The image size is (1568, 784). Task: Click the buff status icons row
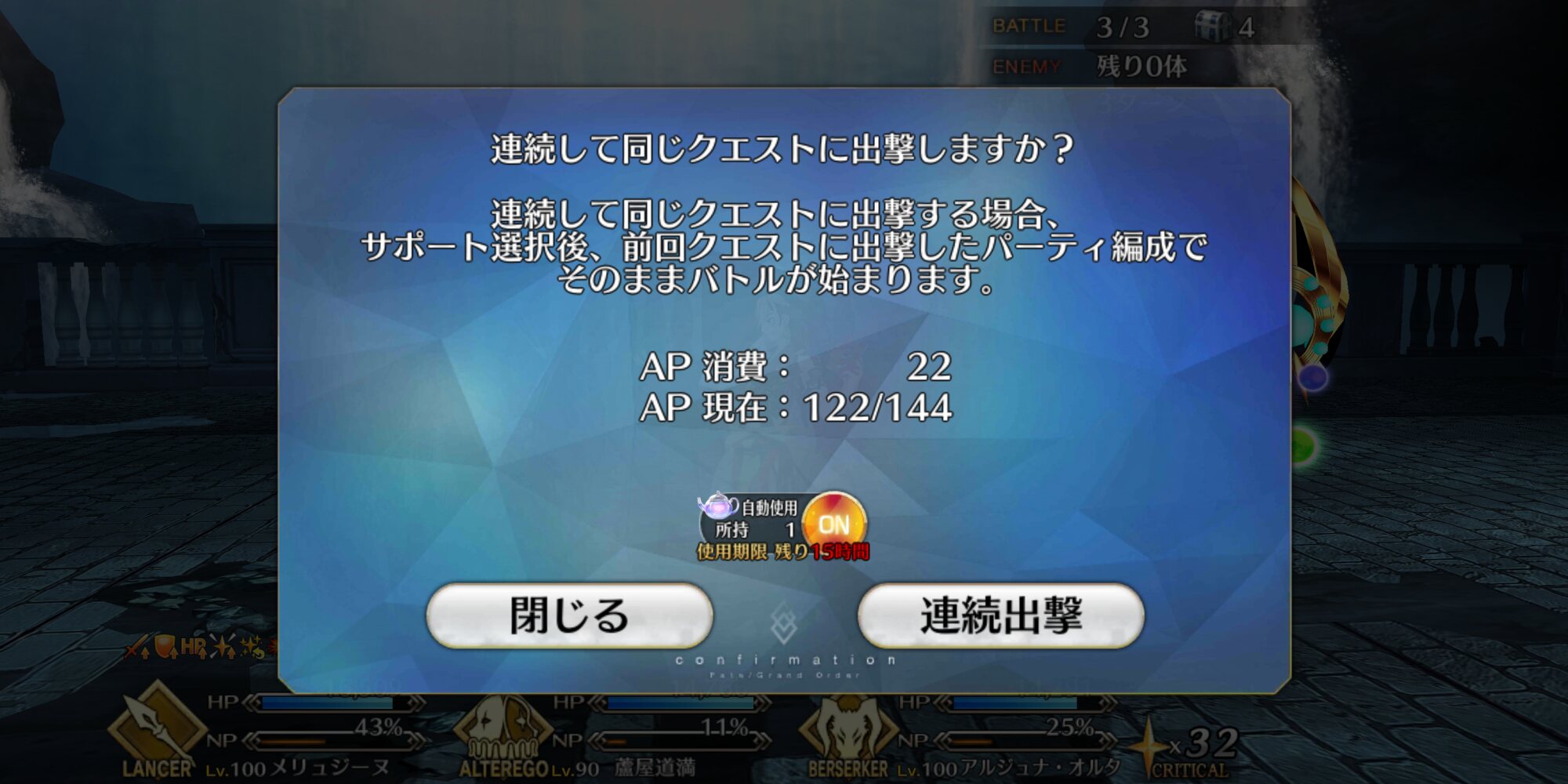pyautogui.click(x=200, y=648)
